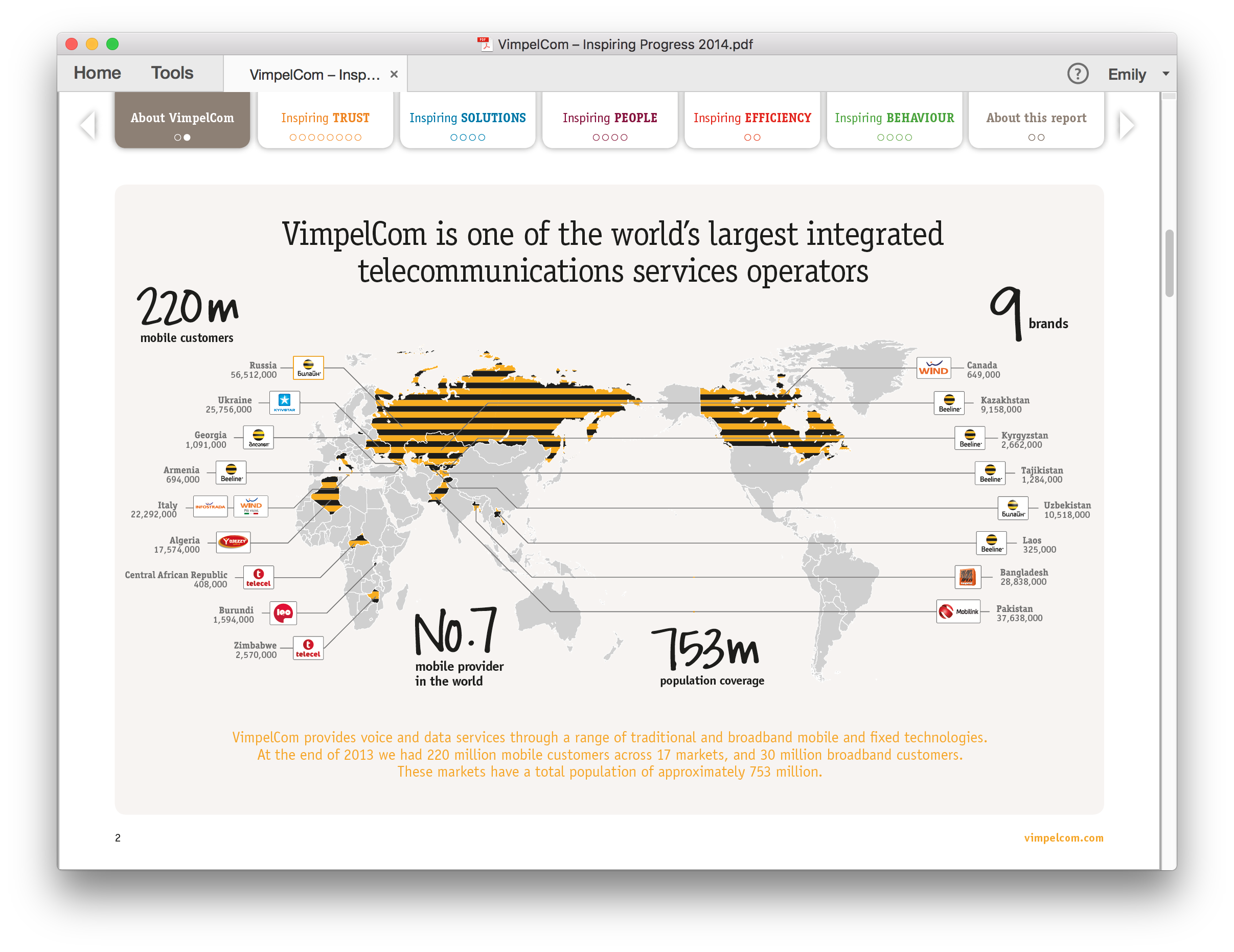This screenshot has height=952, width=1234.
Task: Select the VimpelCom – Insp… document tab
Action: tap(315, 75)
